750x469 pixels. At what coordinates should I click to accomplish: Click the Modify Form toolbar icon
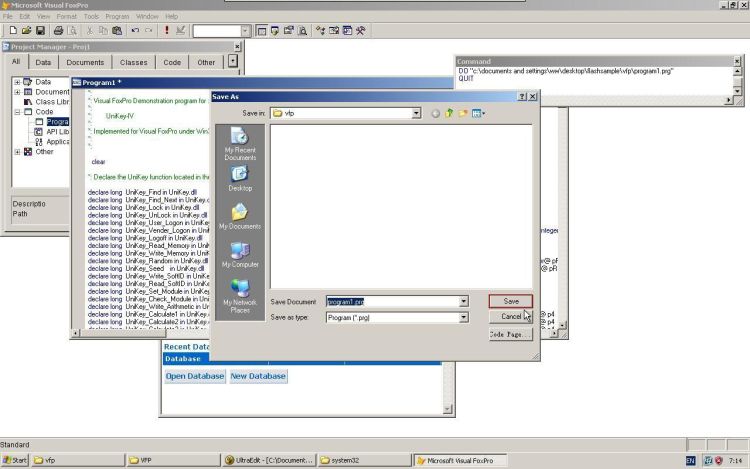tap(180, 31)
